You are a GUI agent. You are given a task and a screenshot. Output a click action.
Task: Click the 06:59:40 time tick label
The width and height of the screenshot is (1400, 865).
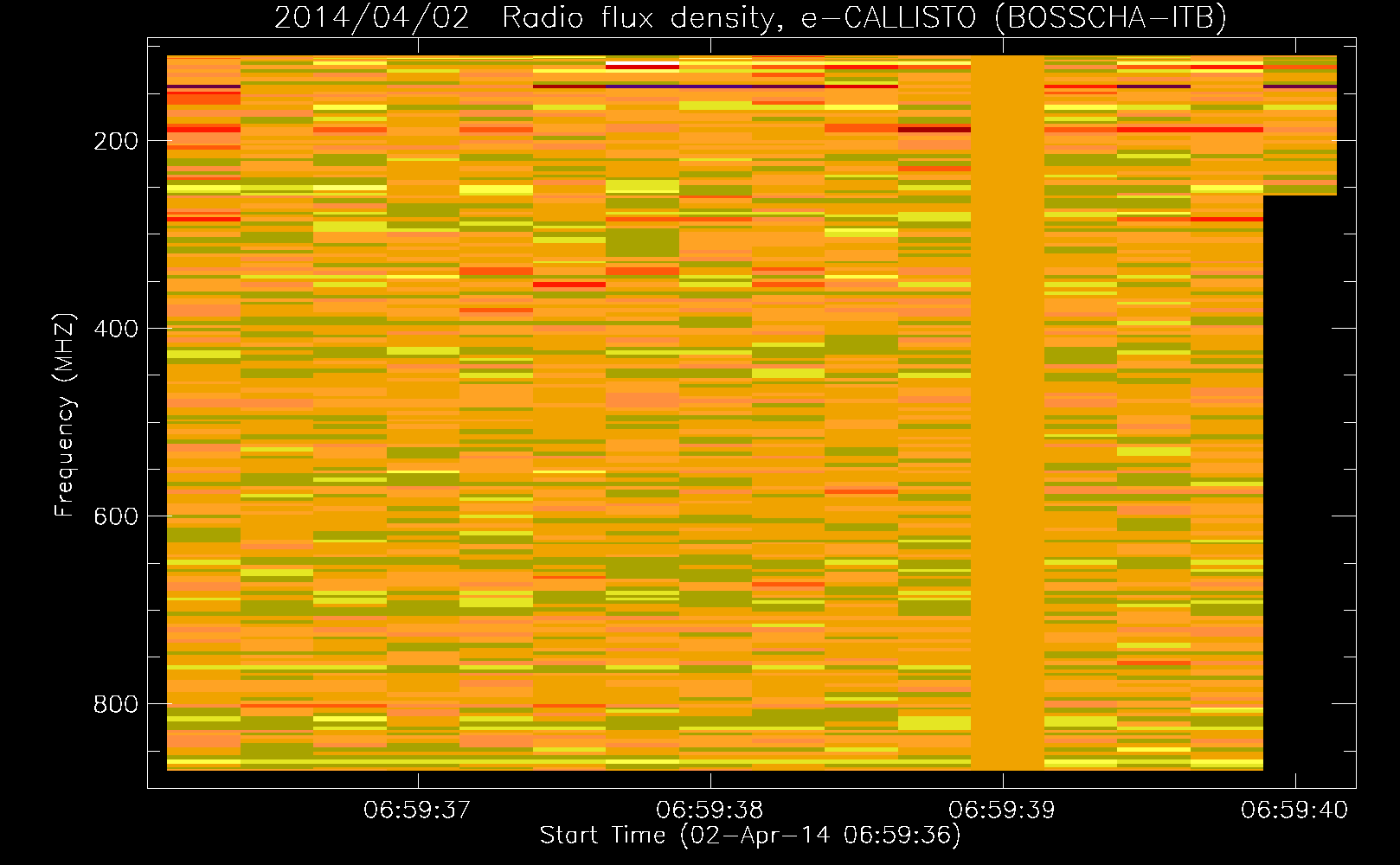click(1294, 811)
